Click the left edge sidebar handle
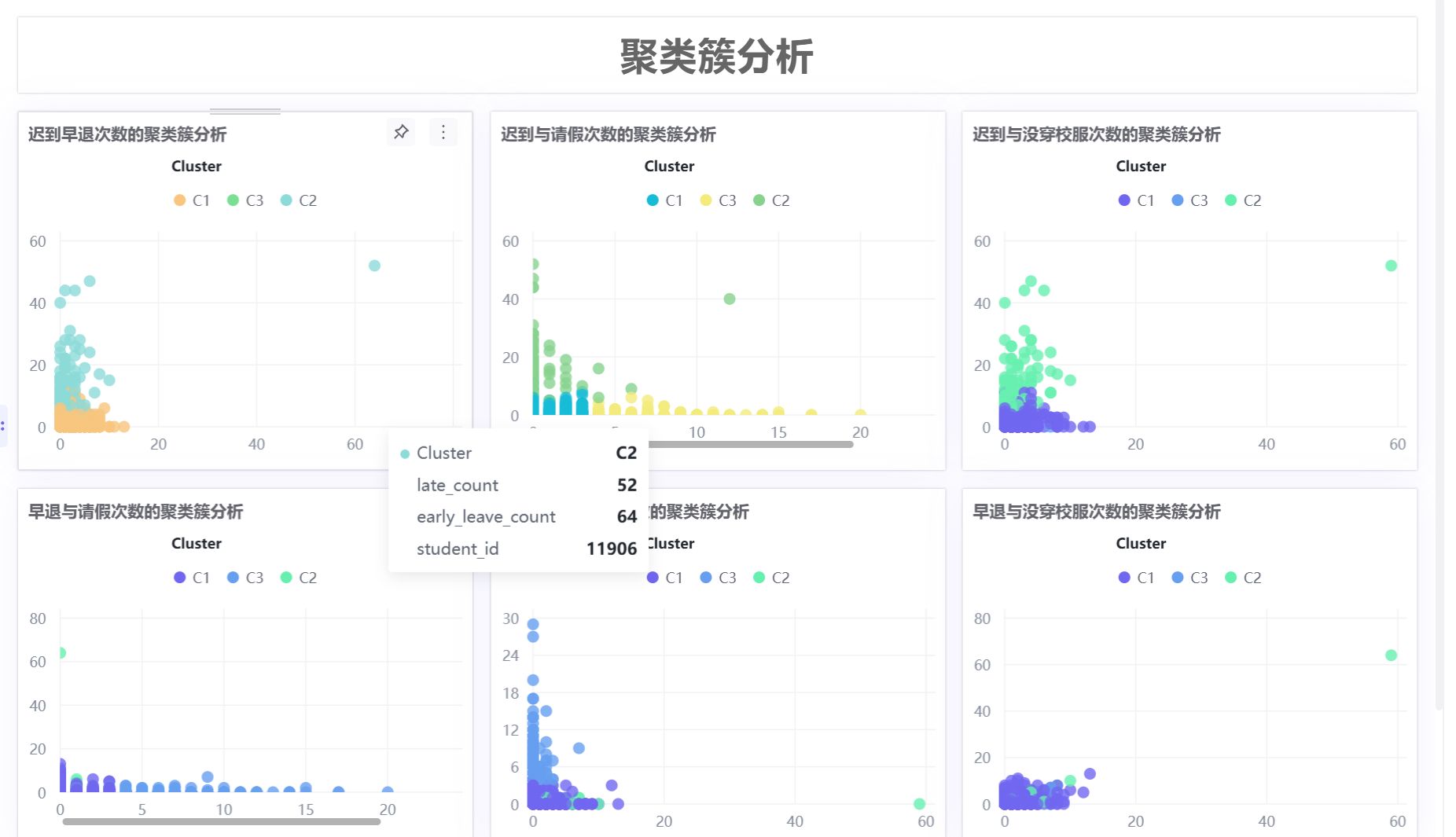 click(x=3, y=426)
